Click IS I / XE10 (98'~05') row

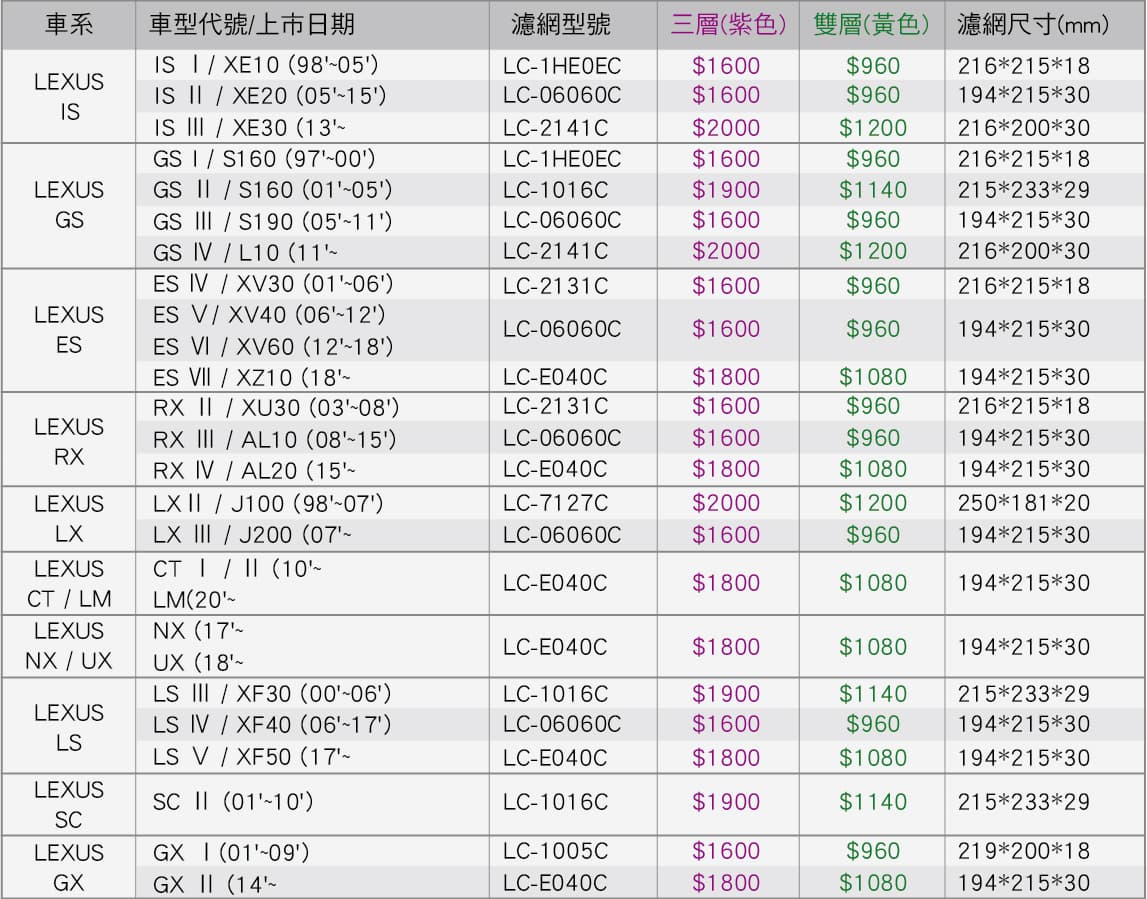coord(640,65)
